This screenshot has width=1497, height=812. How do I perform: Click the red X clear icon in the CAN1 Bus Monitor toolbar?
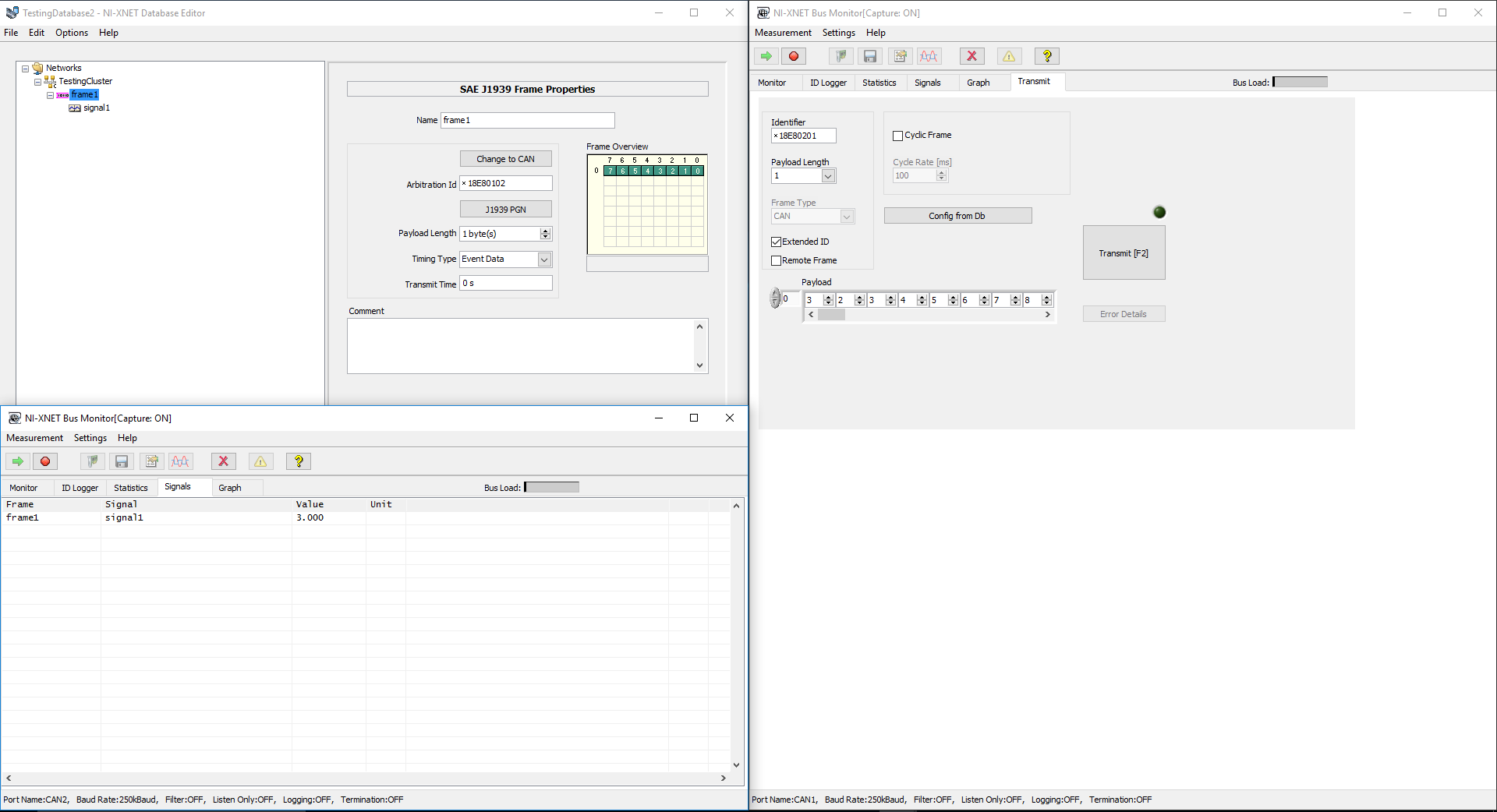point(971,56)
